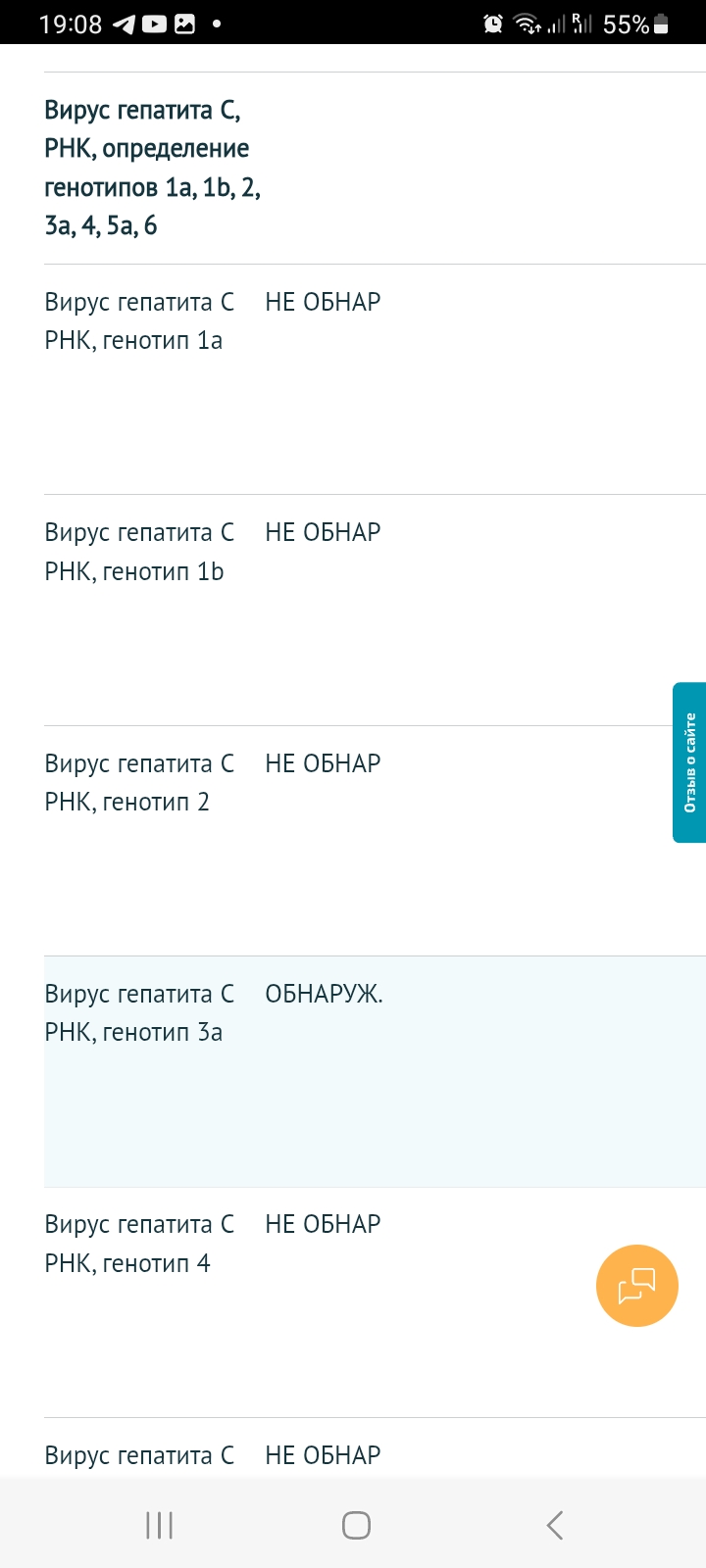Open the "Отзыв о сайте" feedback tab

click(689, 761)
